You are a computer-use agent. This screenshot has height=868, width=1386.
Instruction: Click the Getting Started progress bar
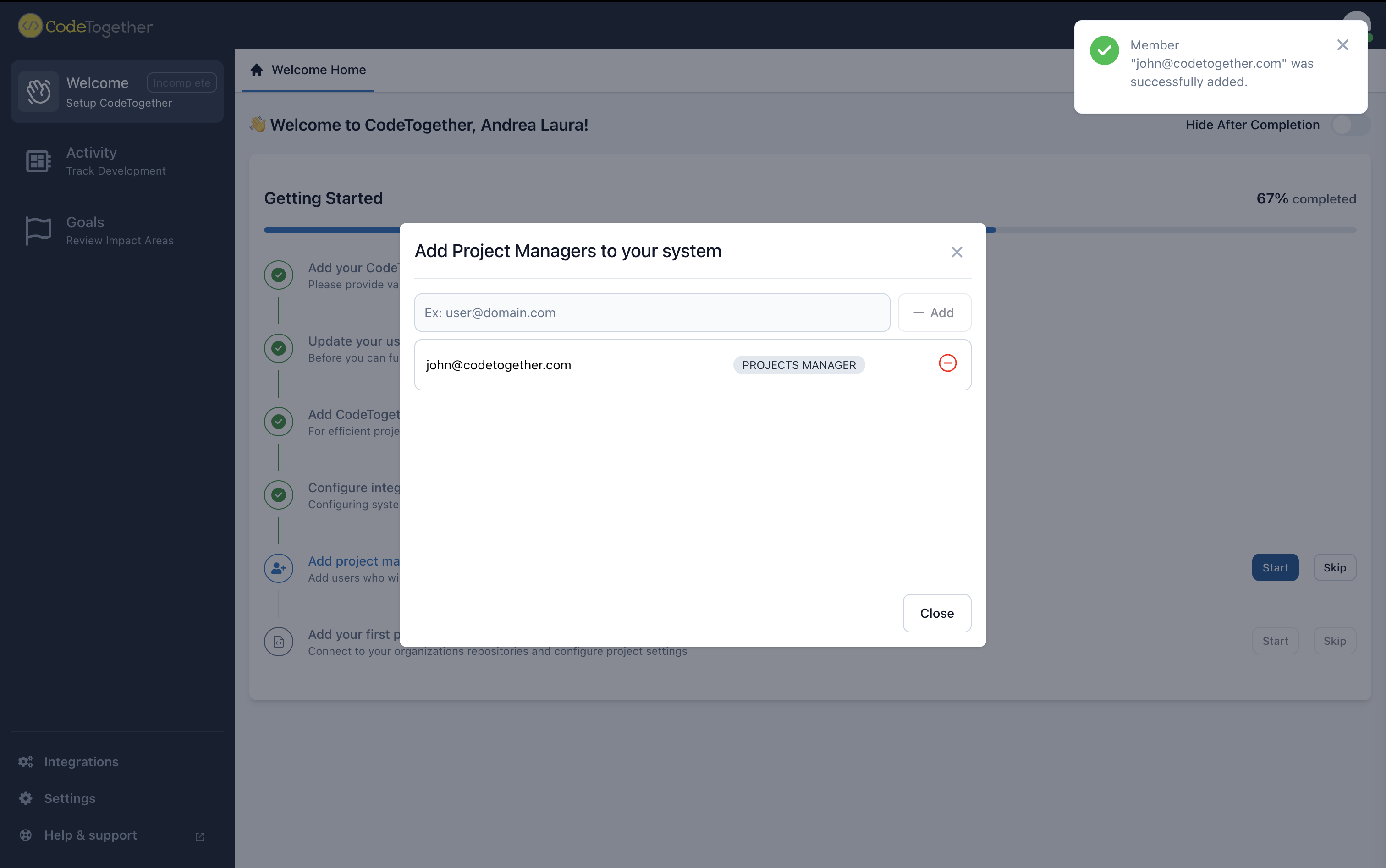pyautogui.click(x=809, y=230)
